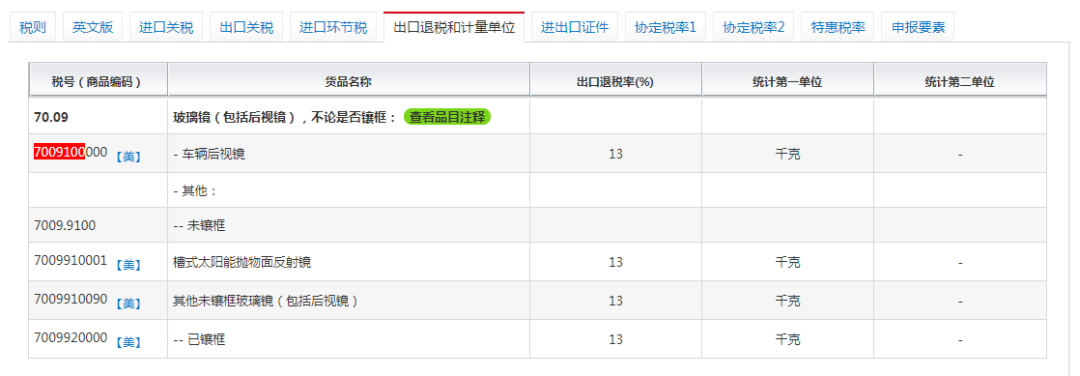The height and width of the screenshot is (376, 1080).
Task: Open the 税则 tab
Action: pos(32,28)
